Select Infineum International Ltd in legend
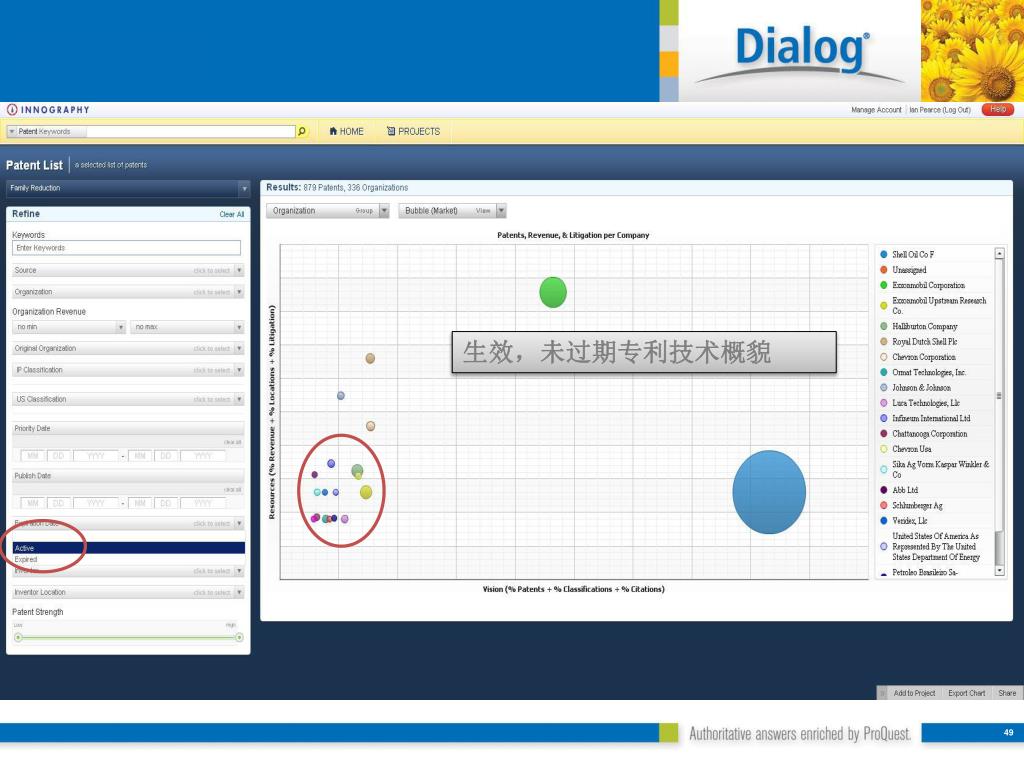This screenshot has height=768, width=1024. (931, 419)
